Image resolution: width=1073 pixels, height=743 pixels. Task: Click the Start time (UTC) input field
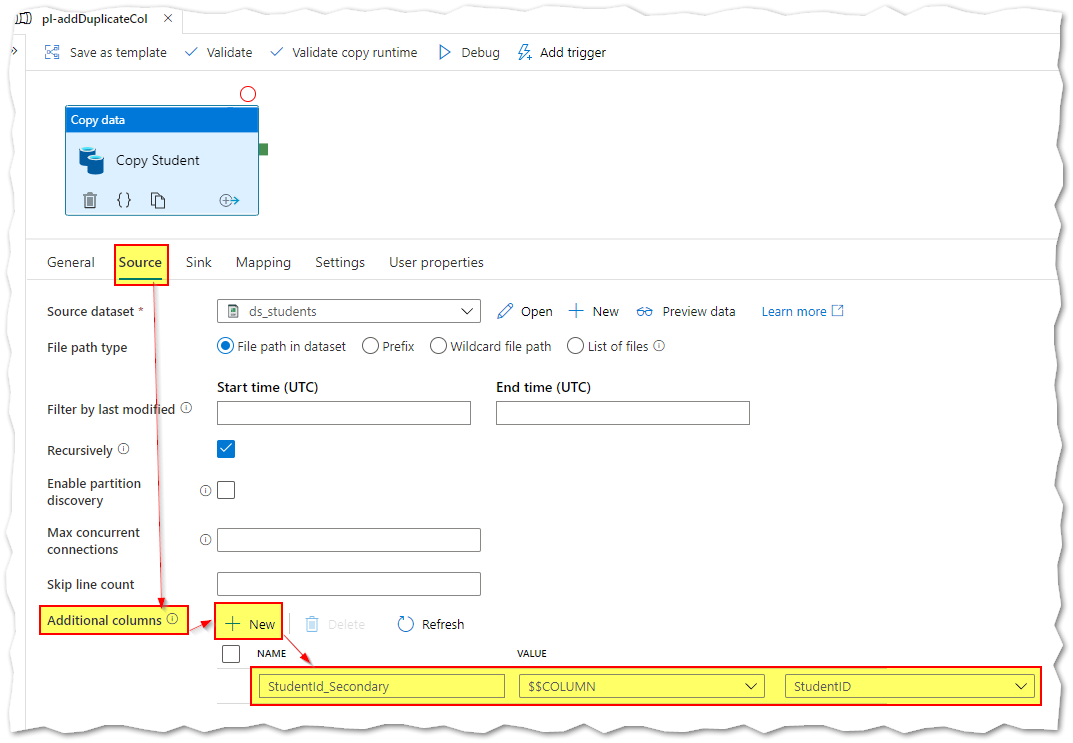coord(344,413)
